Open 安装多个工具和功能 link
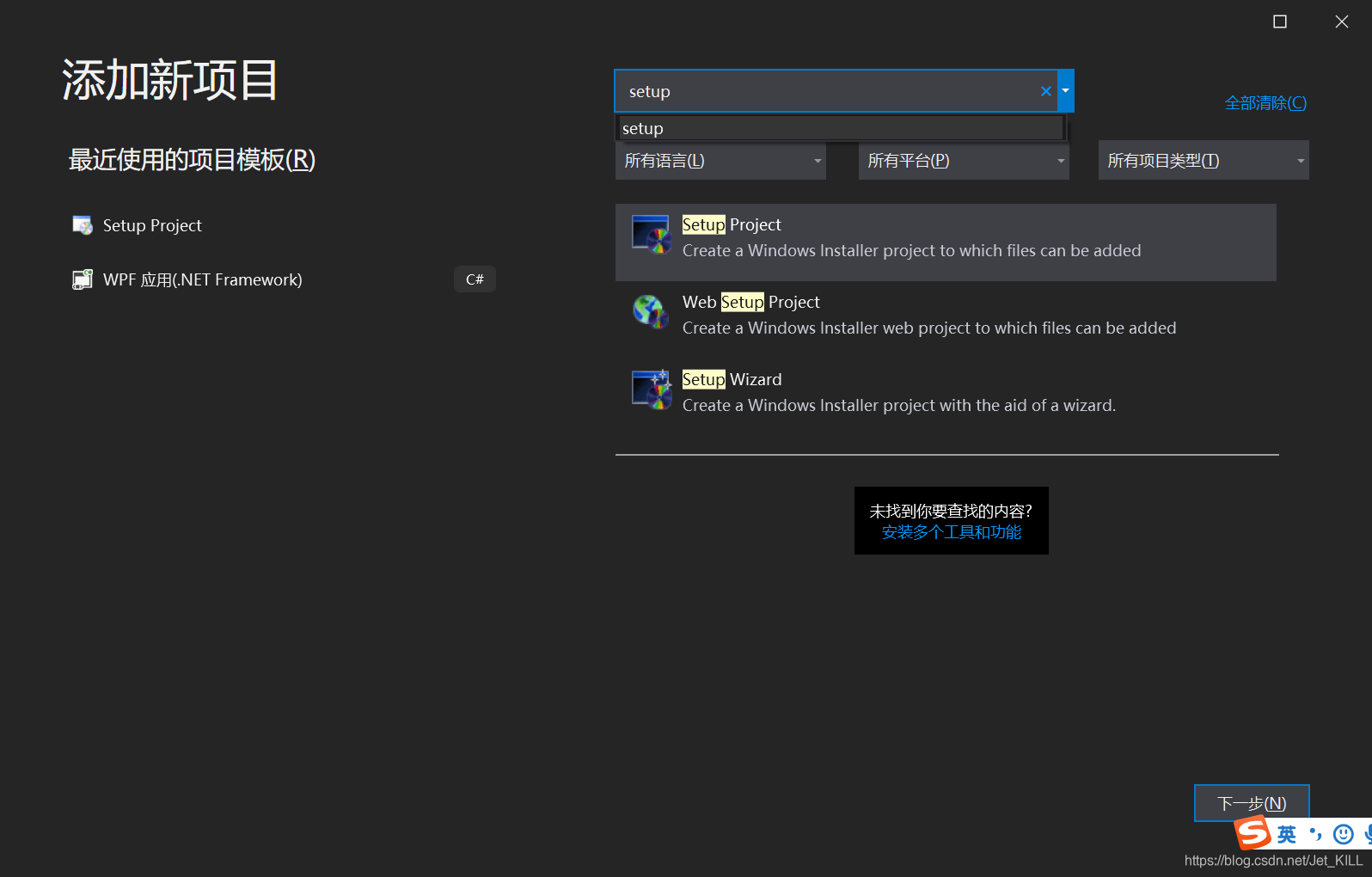This screenshot has height=877, width=1372. [x=952, y=532]
